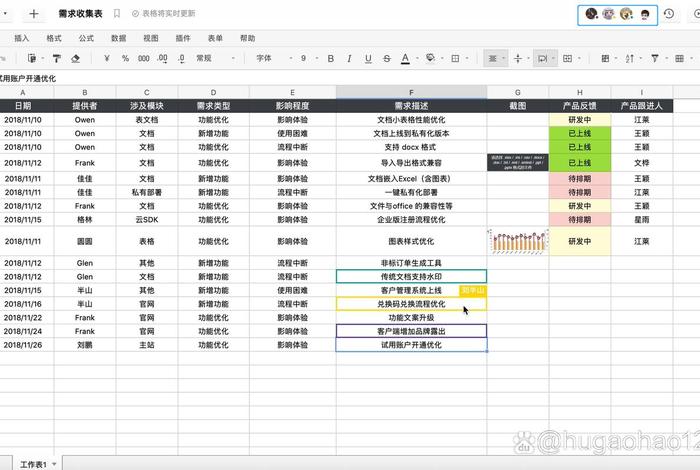The height and width of the screenshot is (470, 700).
Task: Open the font color dropdown arrow
Action: 417,58
